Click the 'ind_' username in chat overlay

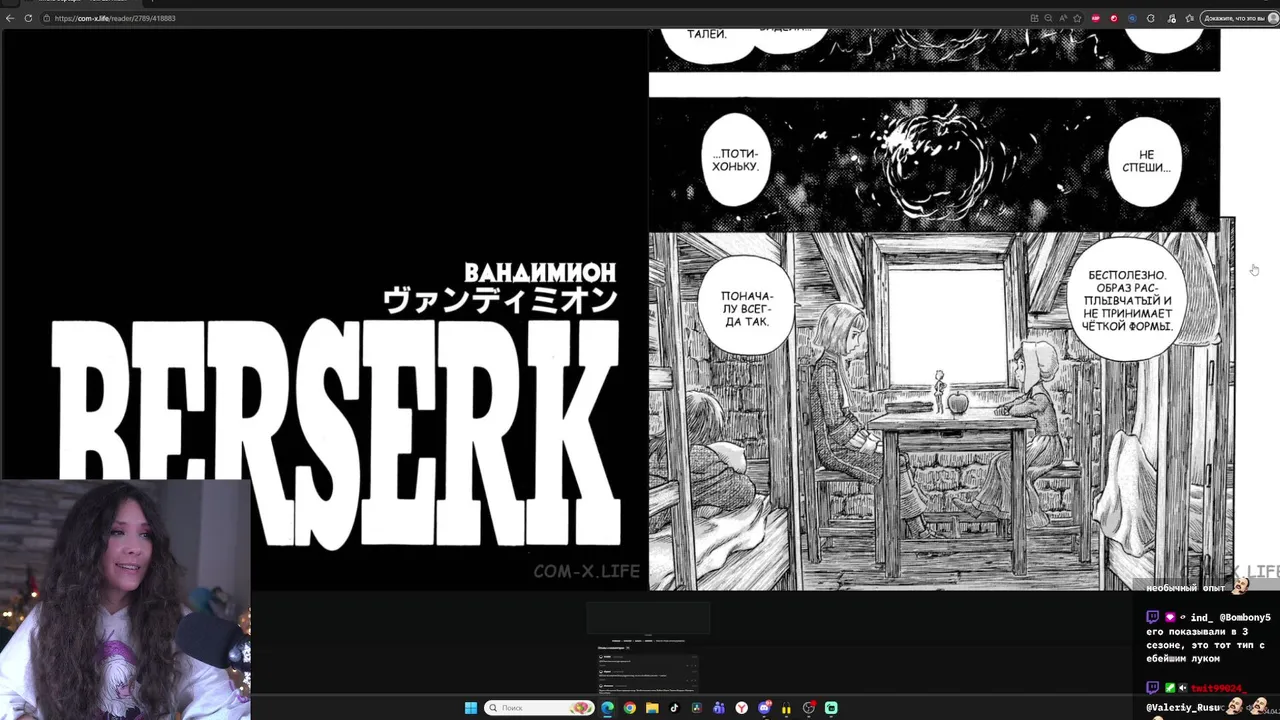pos(1201,618)
